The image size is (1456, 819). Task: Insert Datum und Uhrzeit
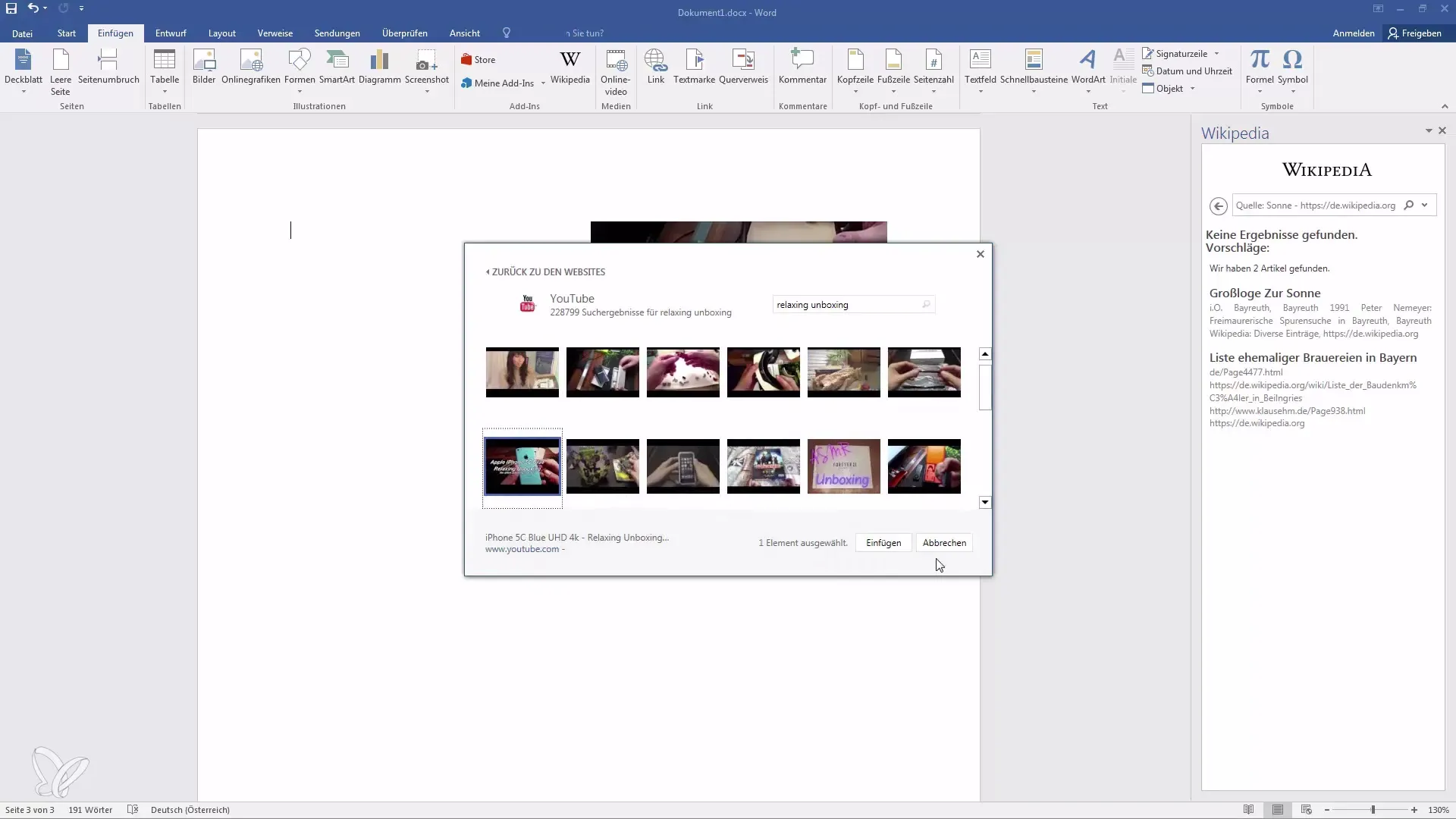point(1187,71)
